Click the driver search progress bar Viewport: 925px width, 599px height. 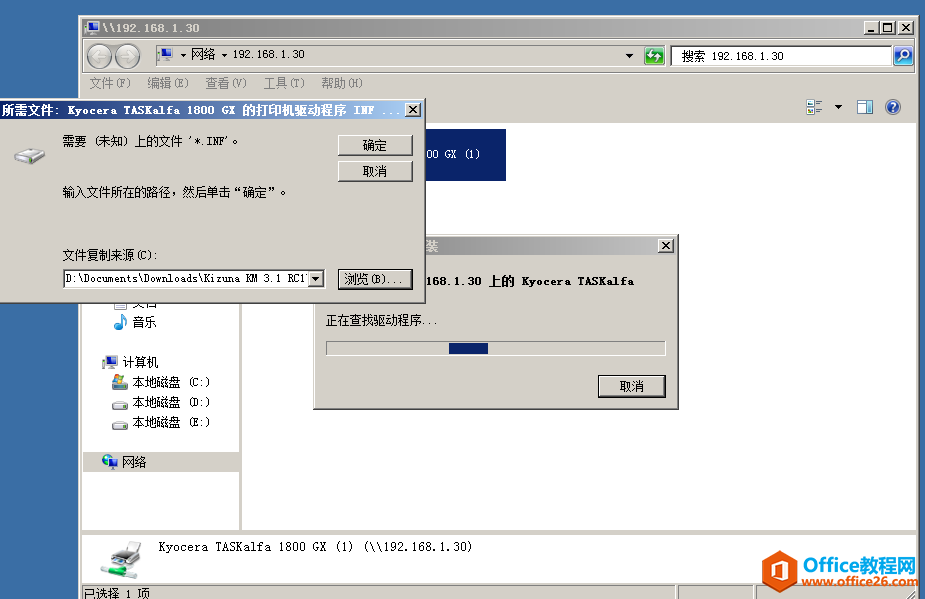tap(496, 348)
